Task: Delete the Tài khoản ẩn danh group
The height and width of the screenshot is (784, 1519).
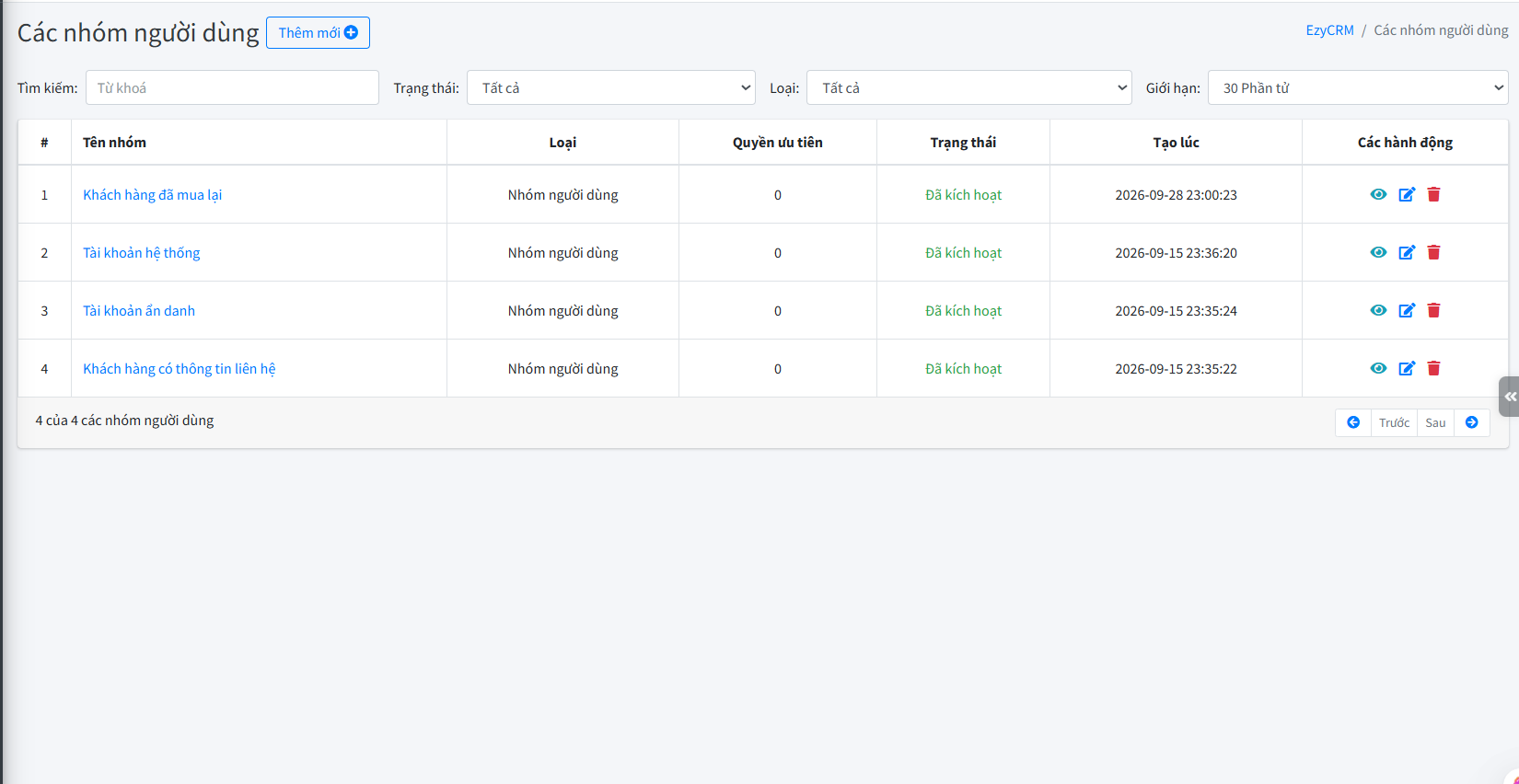Action: (x=1433, y=310)
